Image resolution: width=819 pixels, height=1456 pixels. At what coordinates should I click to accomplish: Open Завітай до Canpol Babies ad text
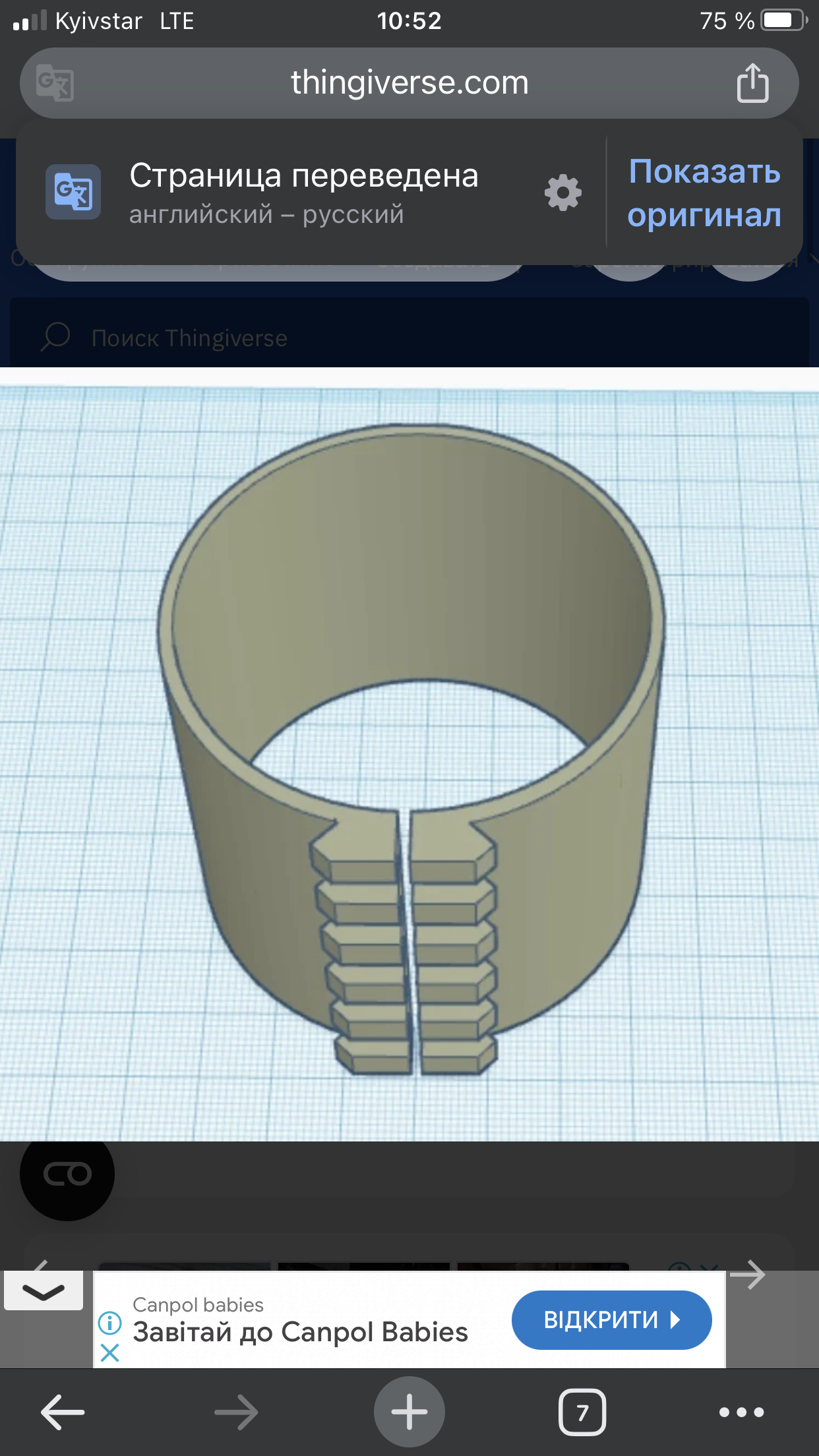(x=301, y=1332)
